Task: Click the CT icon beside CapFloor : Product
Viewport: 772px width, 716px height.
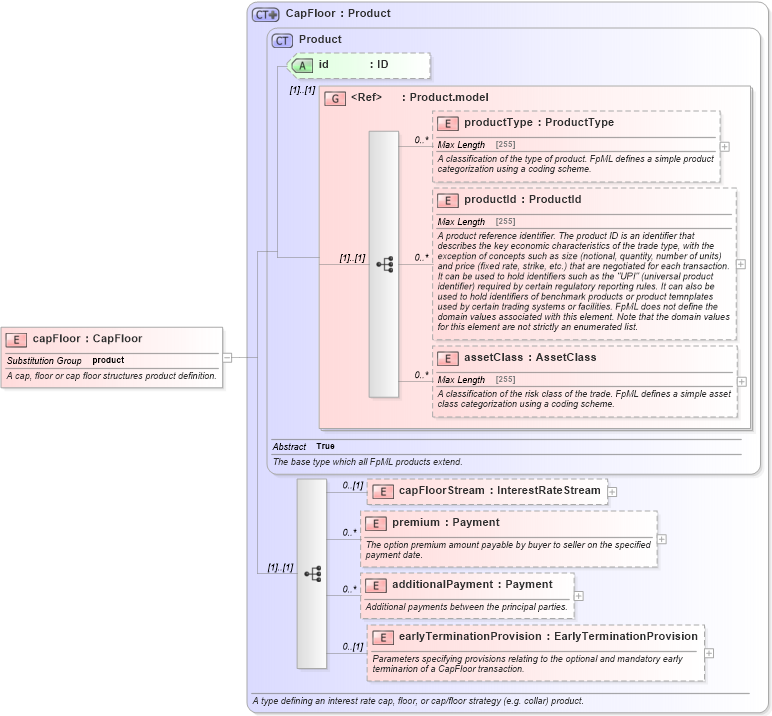Action: [265, 14]
